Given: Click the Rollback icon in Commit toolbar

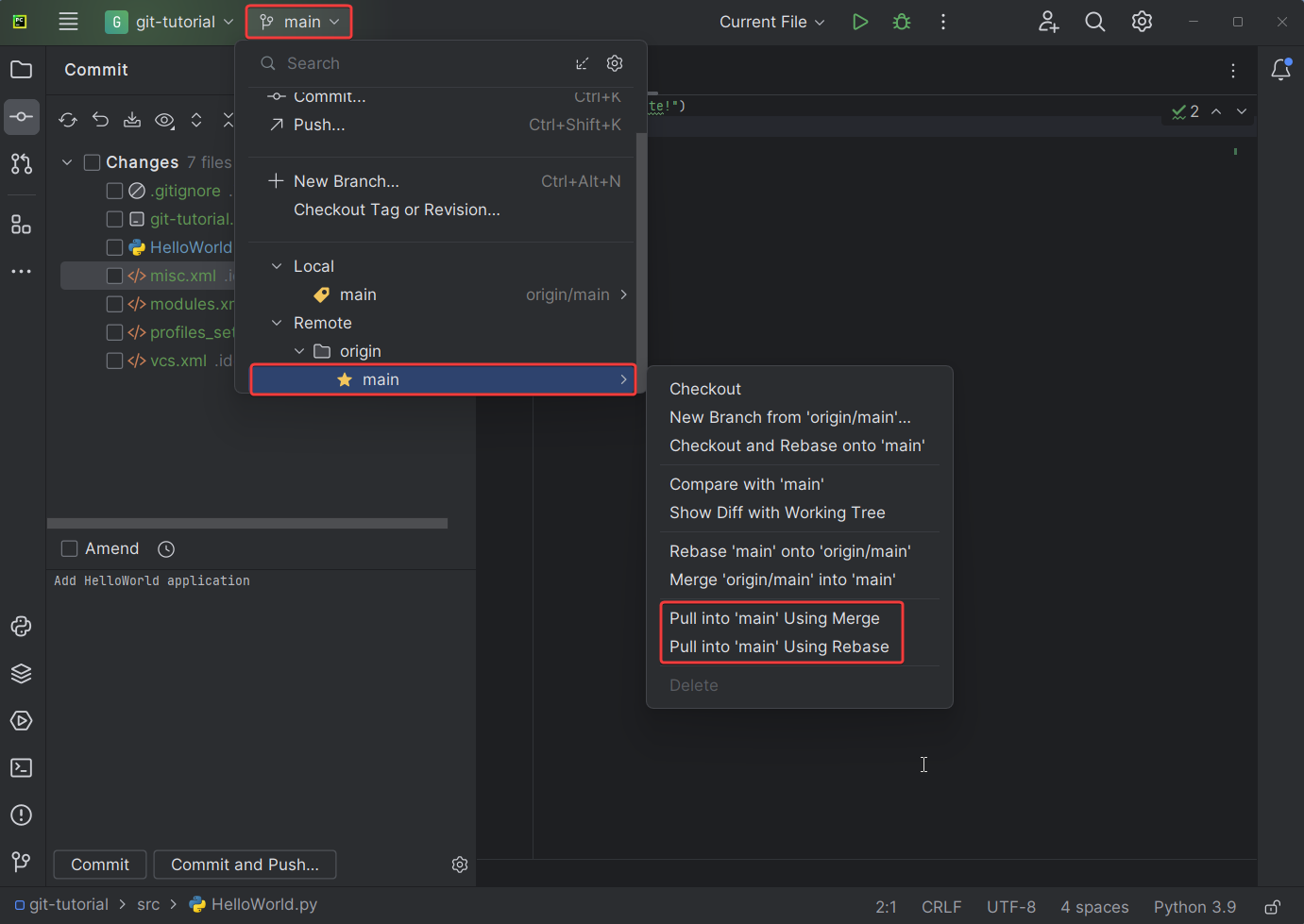Looking at the screenshot, I should click(x=100, y=120).
